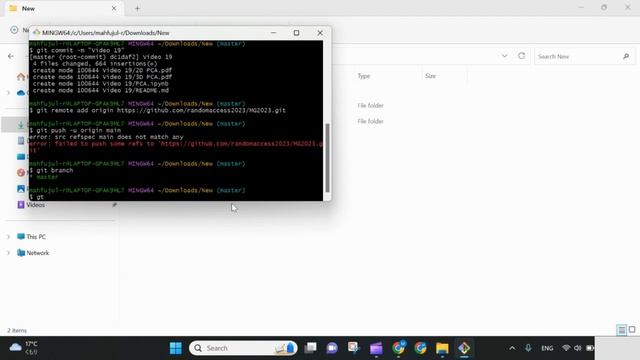Click the Git Bash terminal vertical scrollbar

327,158
